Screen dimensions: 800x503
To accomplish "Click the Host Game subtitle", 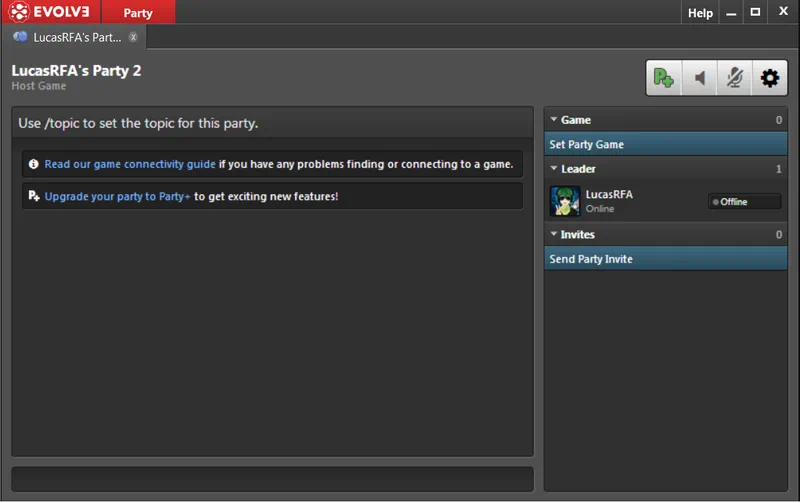I will coord(39,86).
